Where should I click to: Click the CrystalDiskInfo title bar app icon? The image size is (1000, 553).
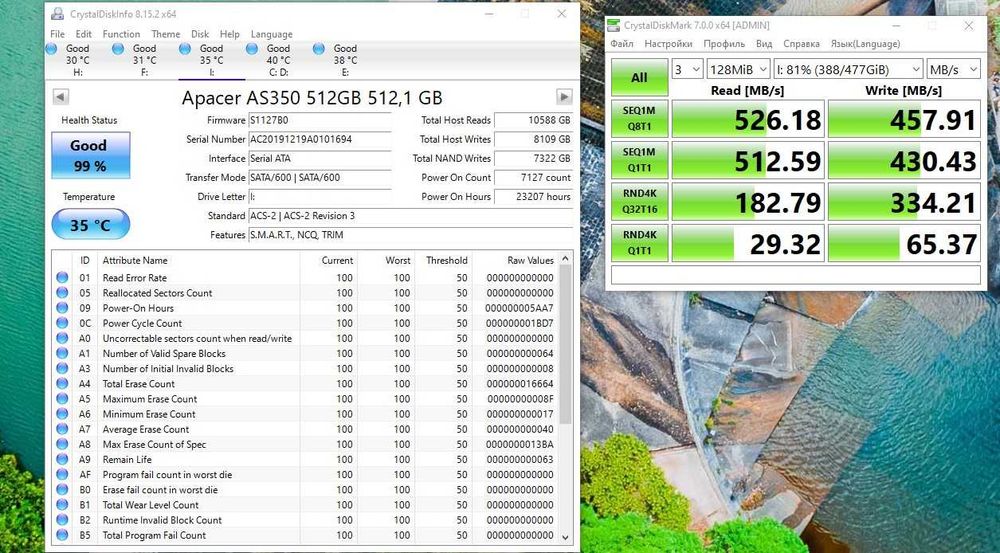point(57,13)
